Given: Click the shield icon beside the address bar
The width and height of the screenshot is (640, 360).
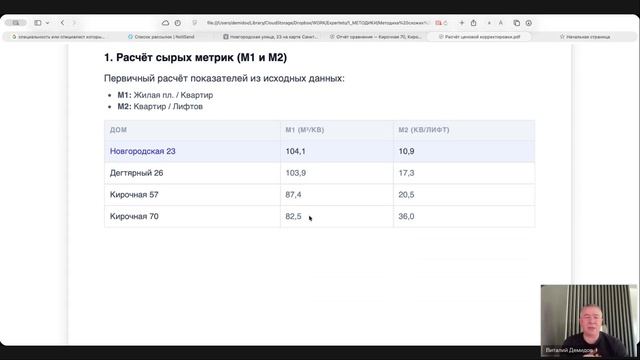Looking at the screenshot, I should (195, 23).
